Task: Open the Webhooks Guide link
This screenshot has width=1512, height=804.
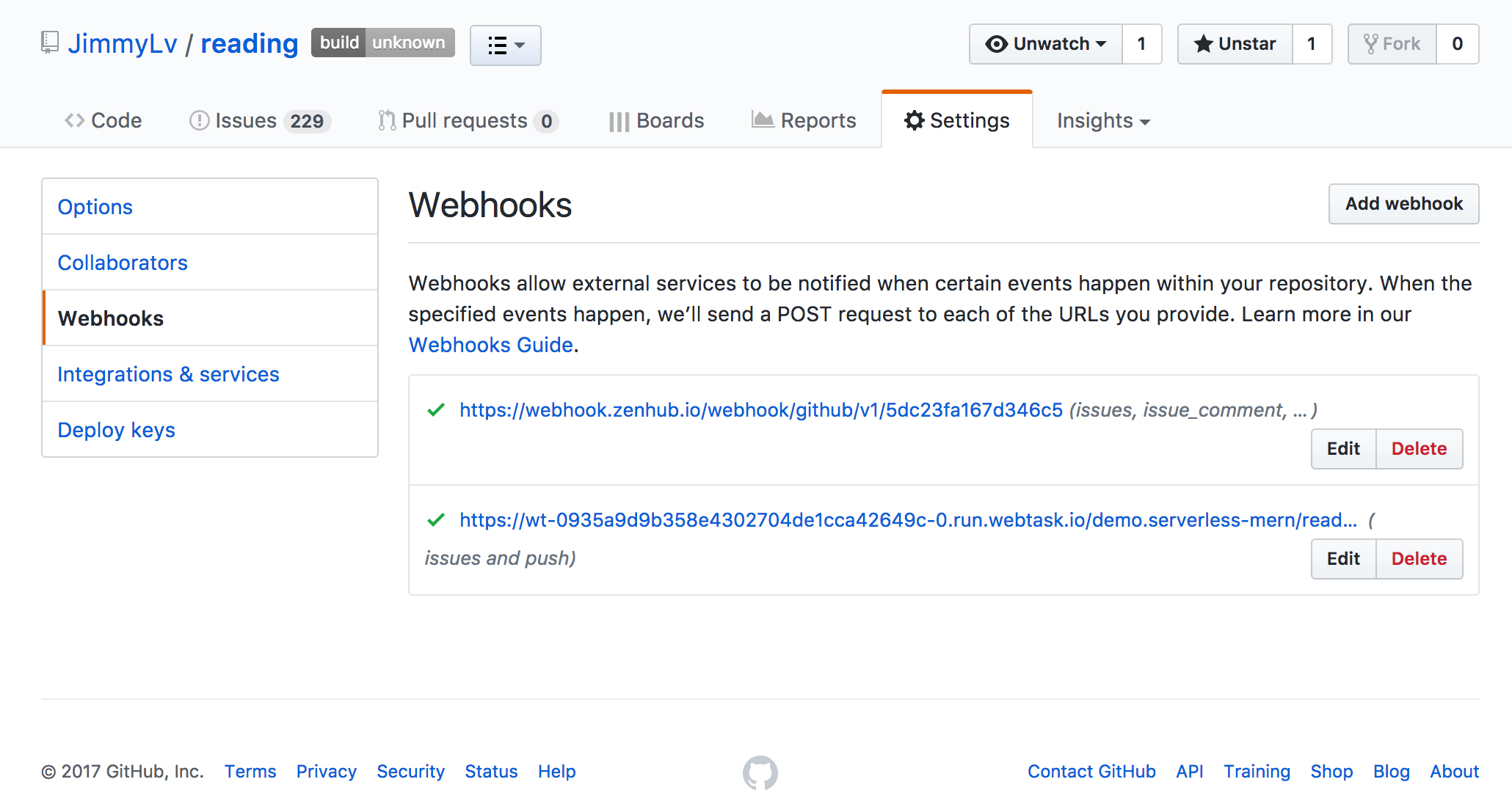Action: [490, 345]
